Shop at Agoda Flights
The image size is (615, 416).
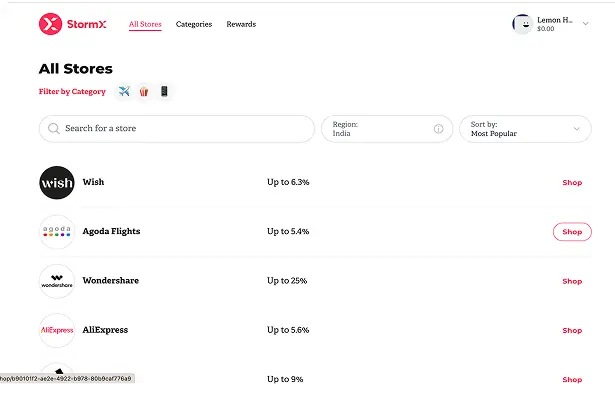(x=572, y=232)
